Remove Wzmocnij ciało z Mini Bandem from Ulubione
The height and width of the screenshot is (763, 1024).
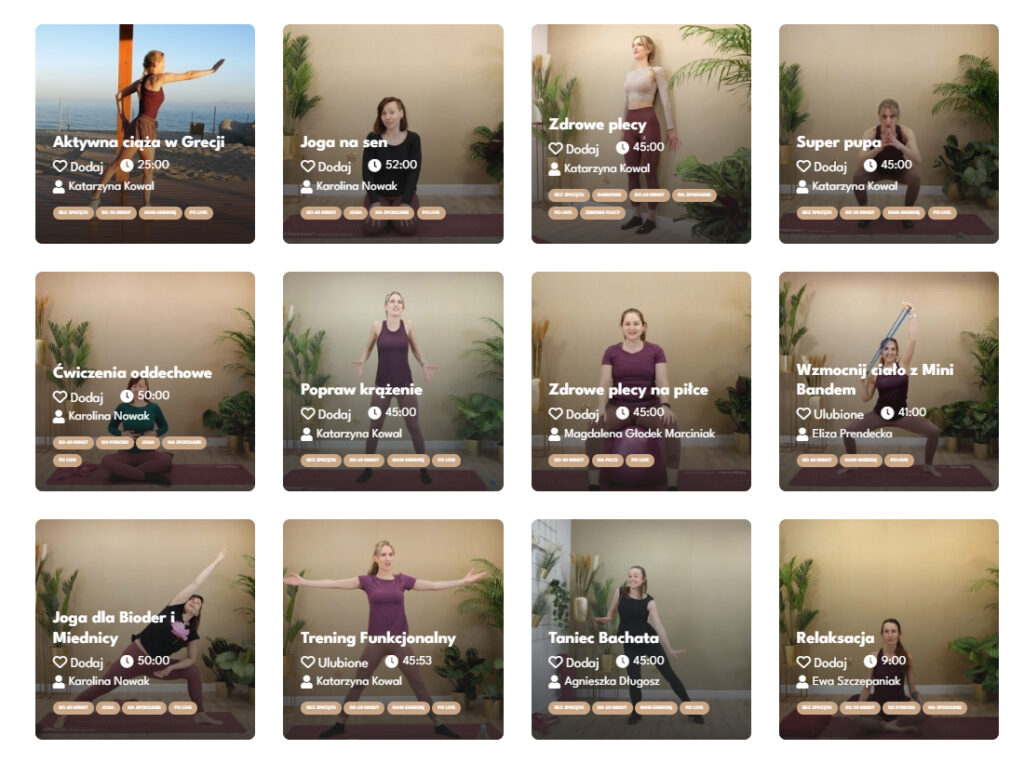pos(803,414)
